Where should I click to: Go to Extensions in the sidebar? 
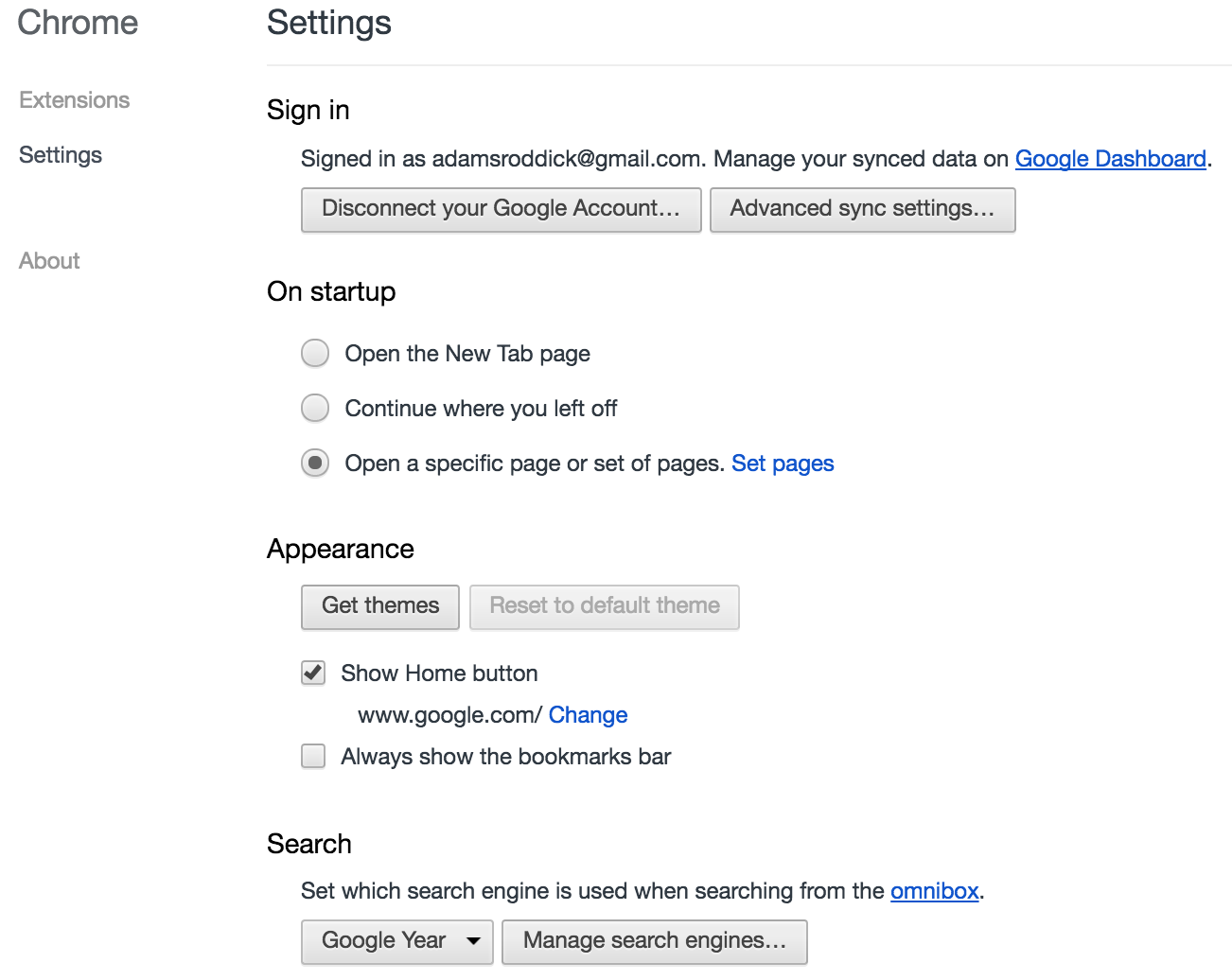[75, 100]
